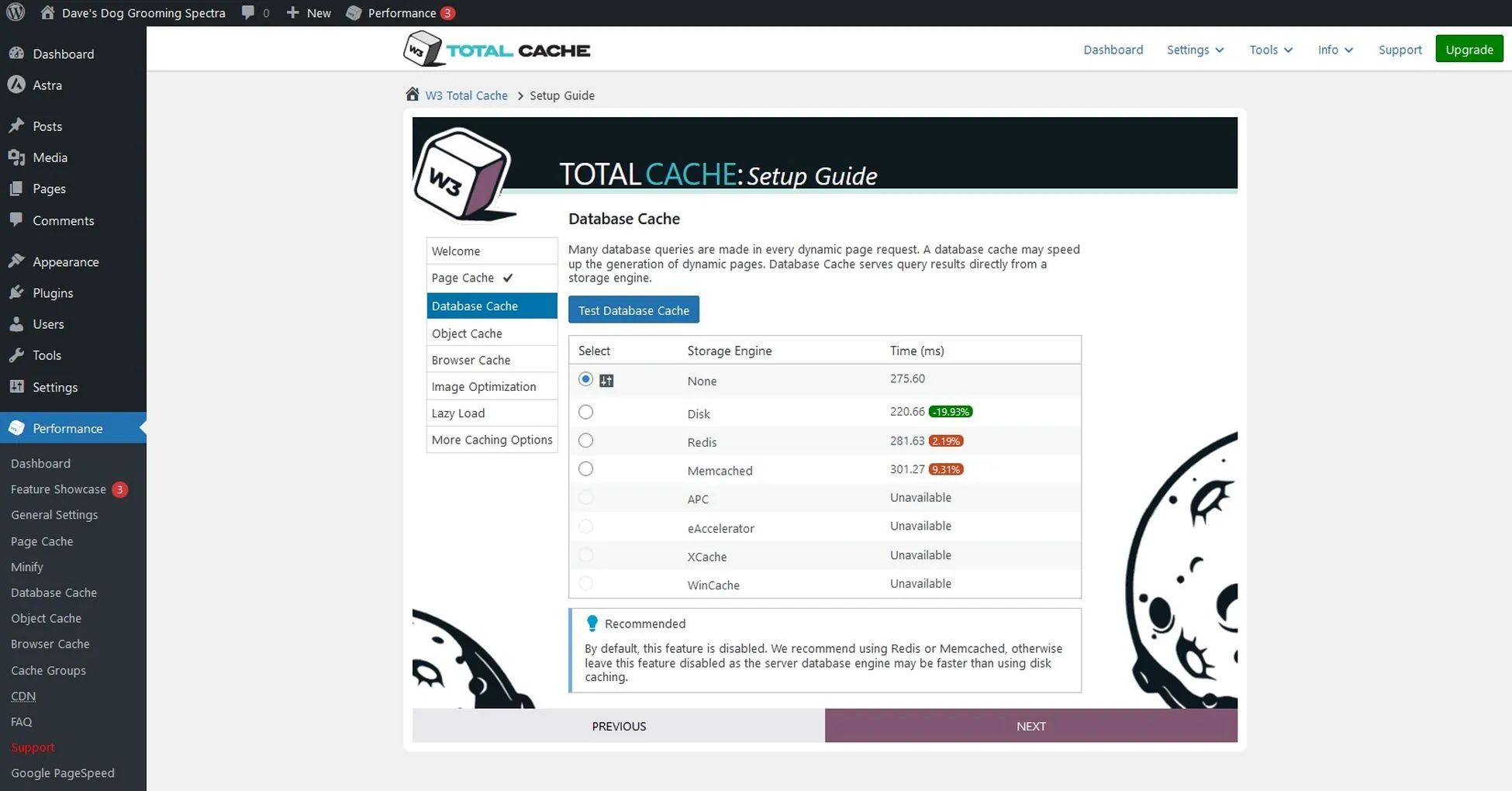Click the Astra logo icon in sidebar
The image size is (1512, 791).
click(16, 85)
